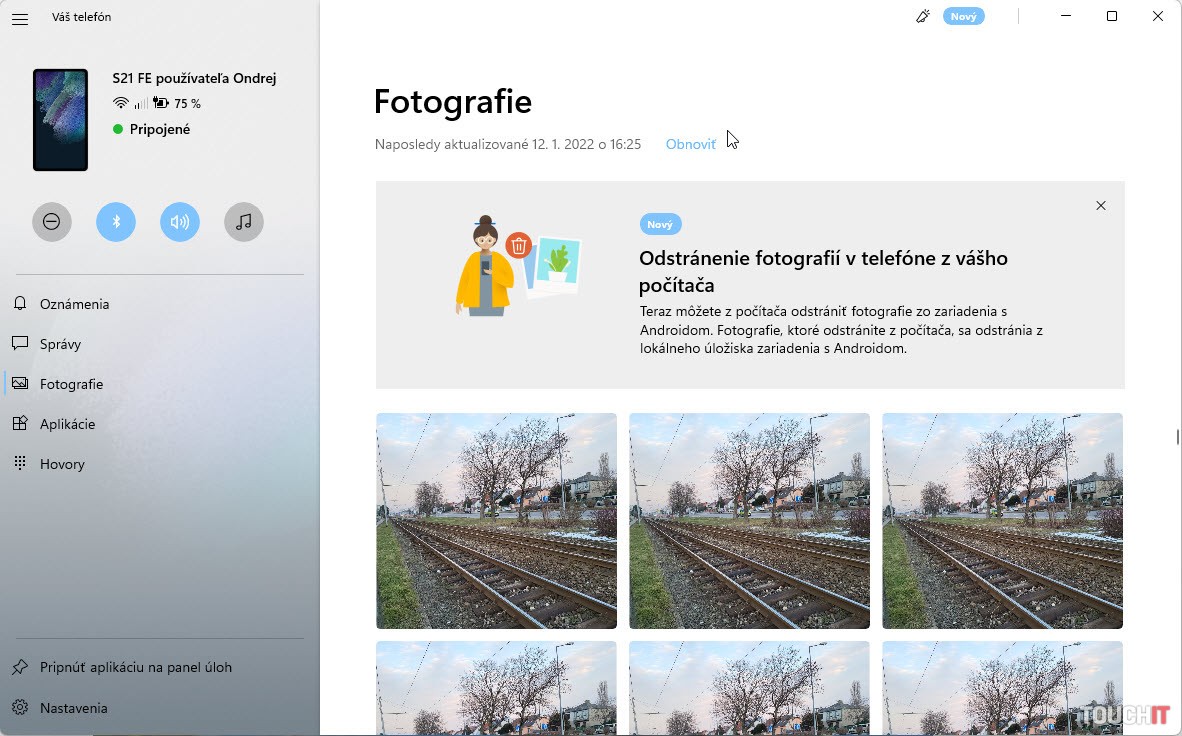This screenshot has height=736, width=1182.
Task: Open the first railway photo thumbnail
Action: 496,520
